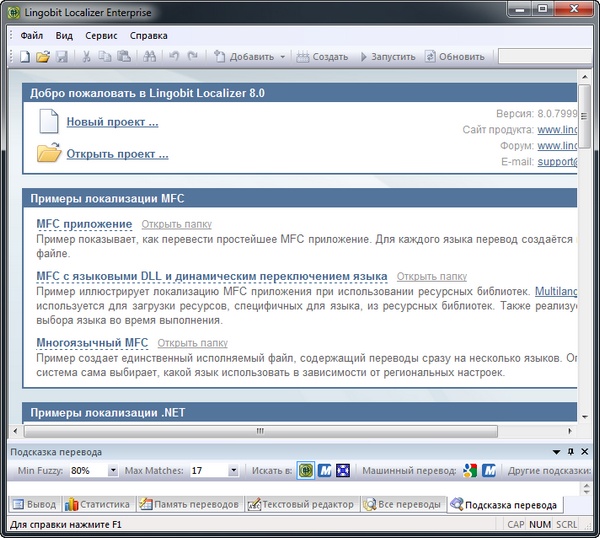This screenshot has width=600, height=538.
Task: Switch to the Текстовый редактор tab
Action: pos(301,505)
